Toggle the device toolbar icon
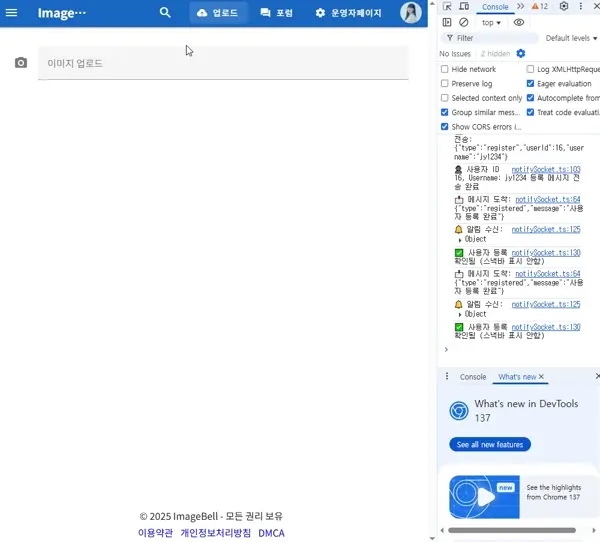The image size is (600, 542). pyautogui.click(x=463, y=6)
